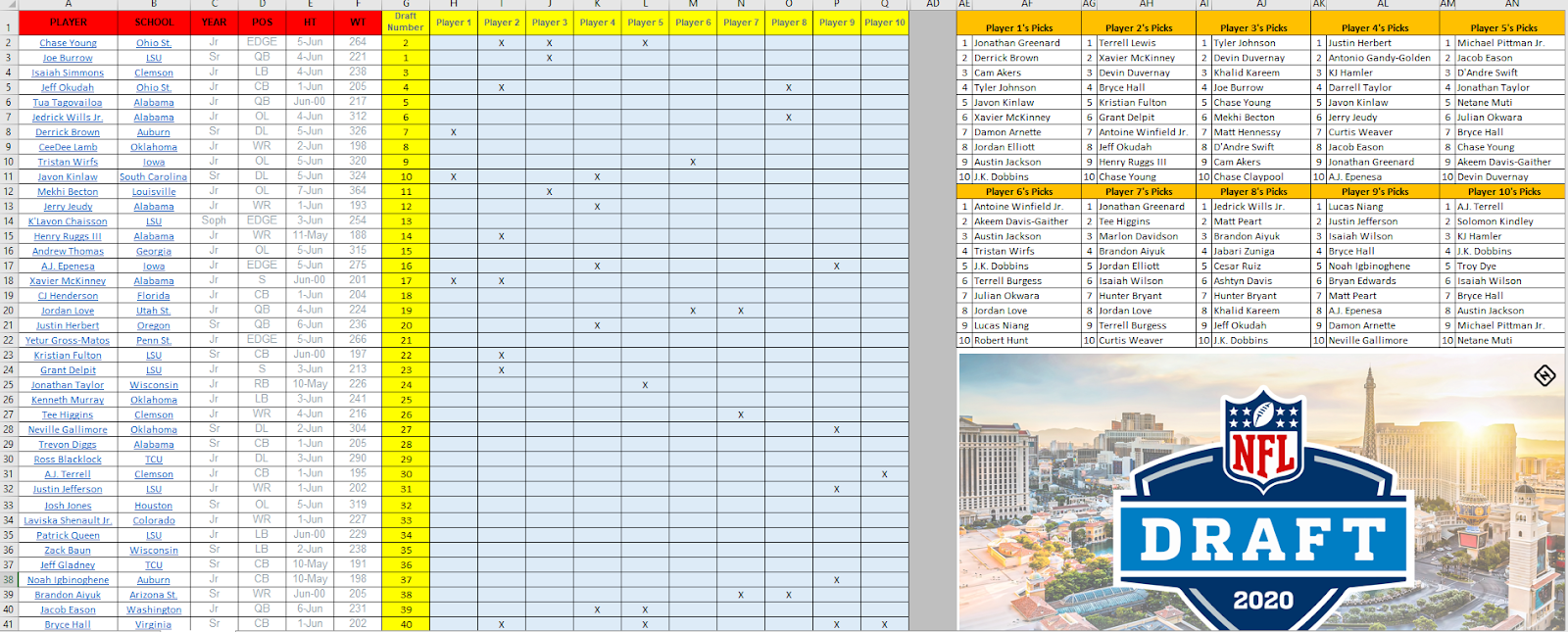The width and height of the screenshot is (1568, 632).
Task: Click the diamond icon on the NFL Draft image
Action: tap(1544, 375)
